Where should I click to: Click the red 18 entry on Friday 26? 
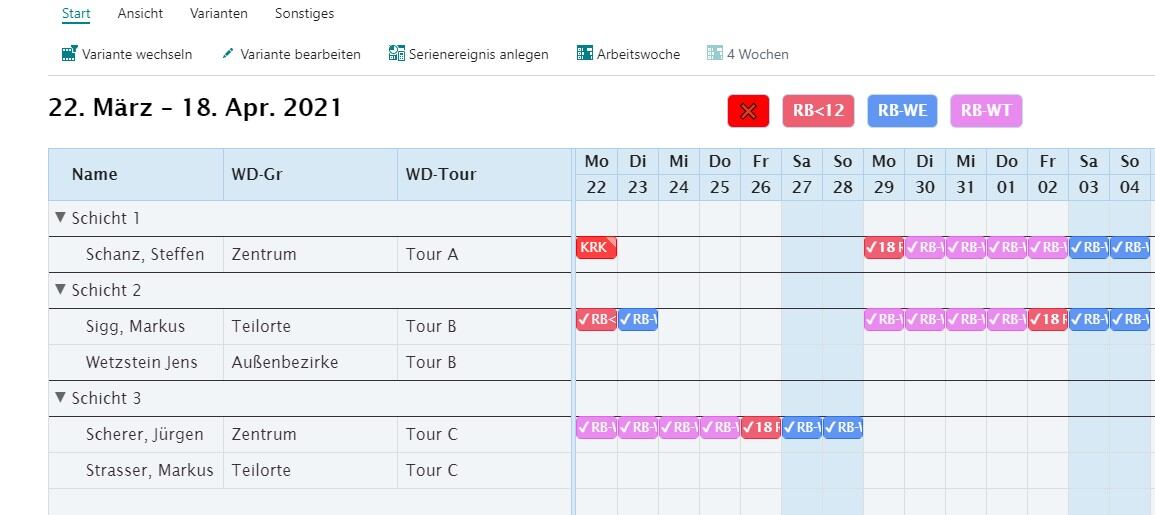pyautogui.click(x=761, y=428)
